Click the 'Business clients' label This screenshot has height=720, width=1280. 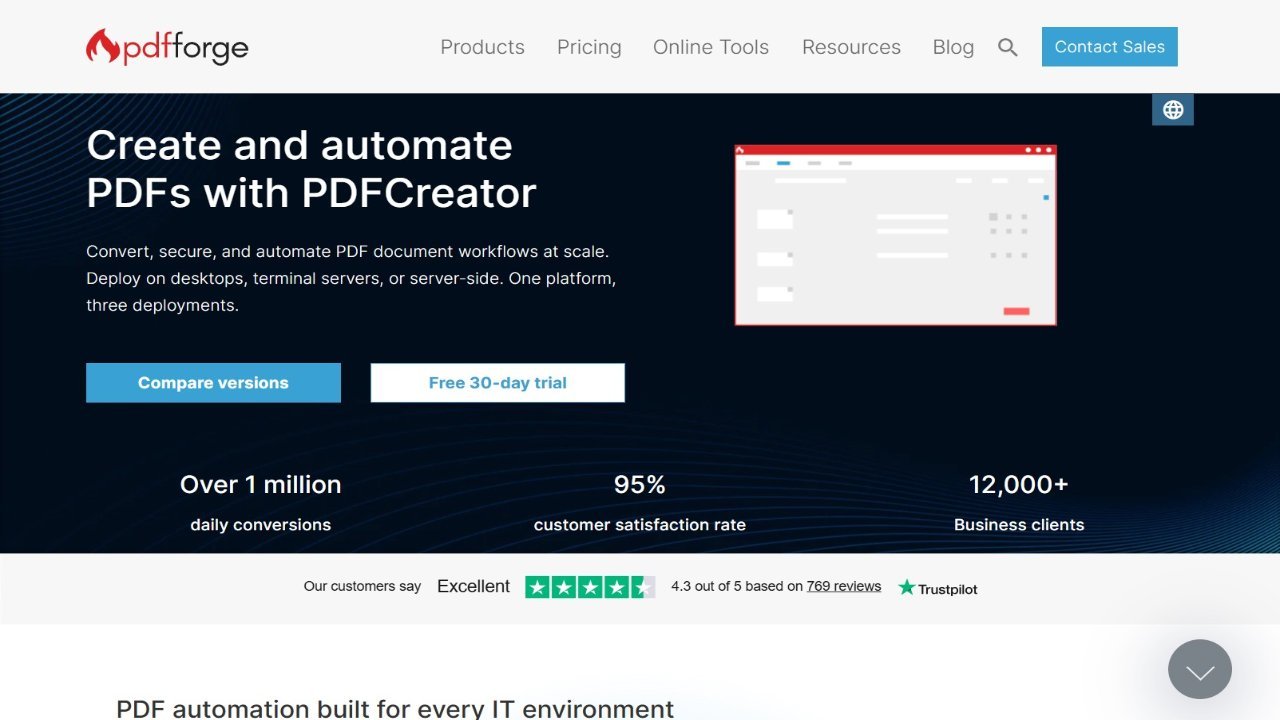coord(1019,524)
